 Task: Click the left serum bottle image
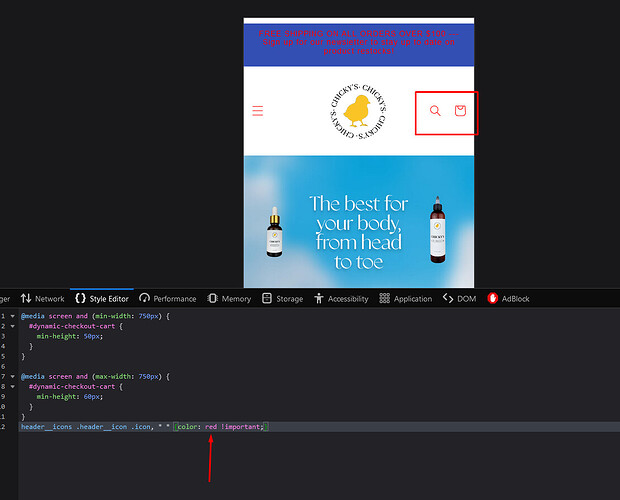274,232
